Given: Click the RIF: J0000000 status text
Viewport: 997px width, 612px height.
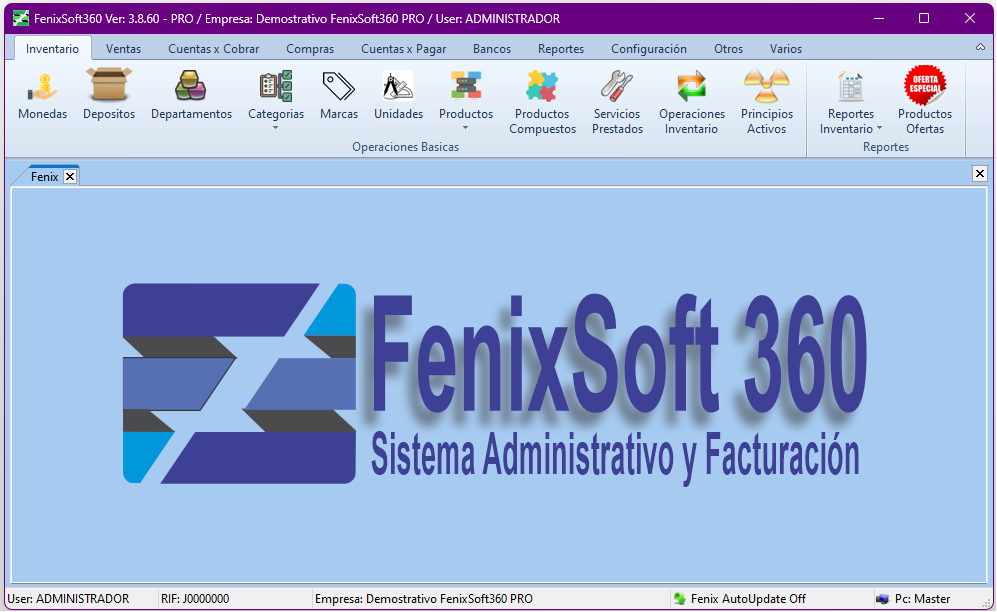Looking at the screenshot, I should [x=195, y=599].
